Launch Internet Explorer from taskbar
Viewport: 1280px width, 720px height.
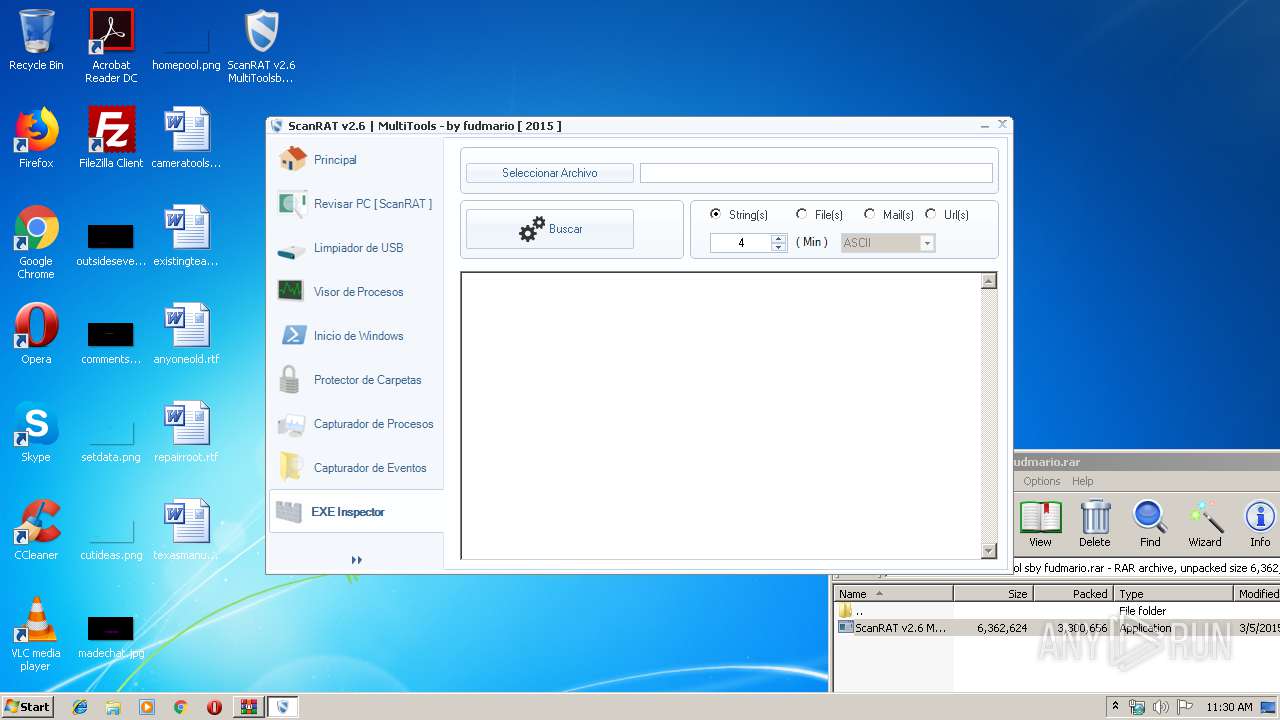[80, 707]
